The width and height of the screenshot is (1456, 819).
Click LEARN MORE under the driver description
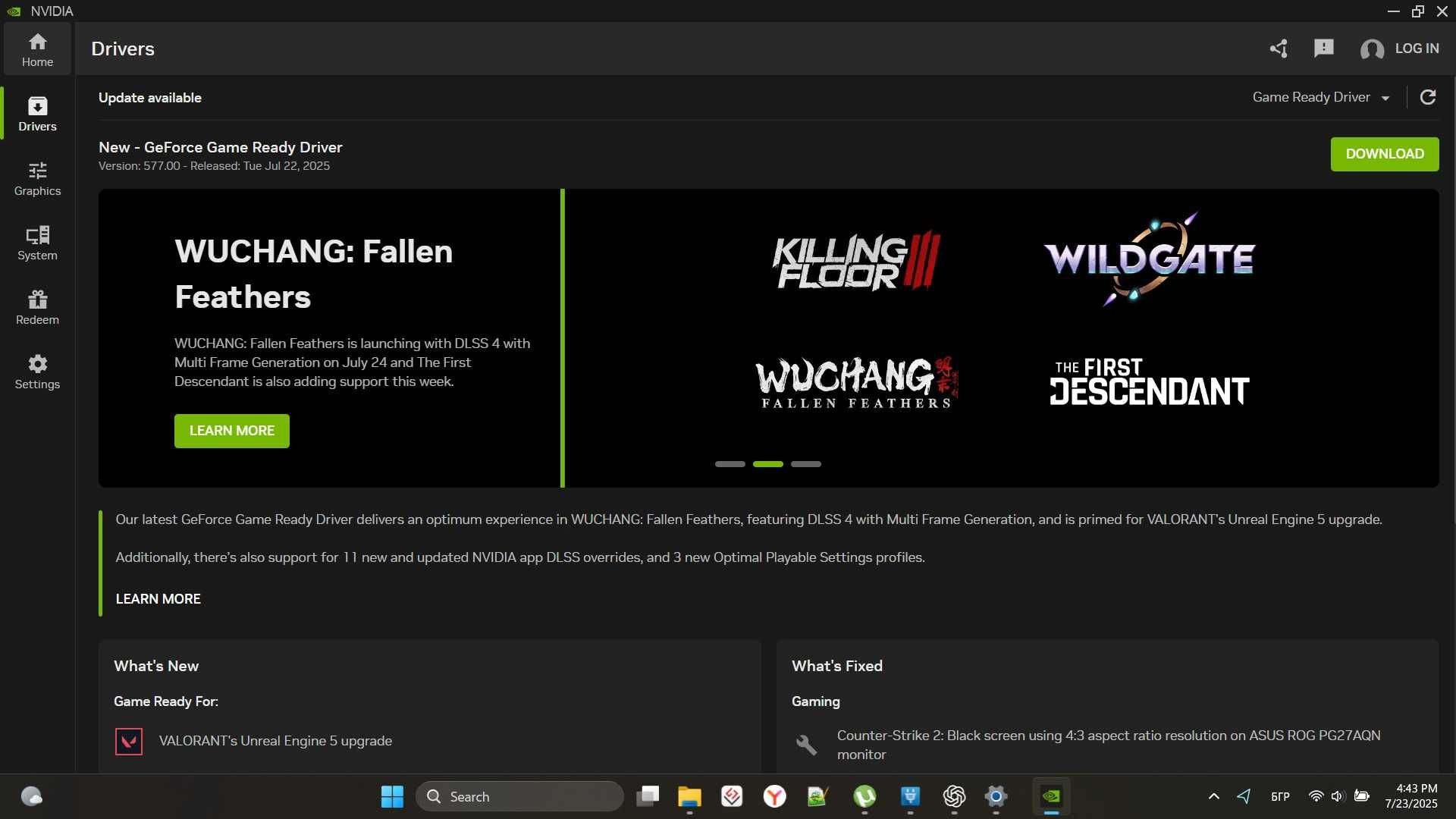pyautogui.click(x=158, y=599)
